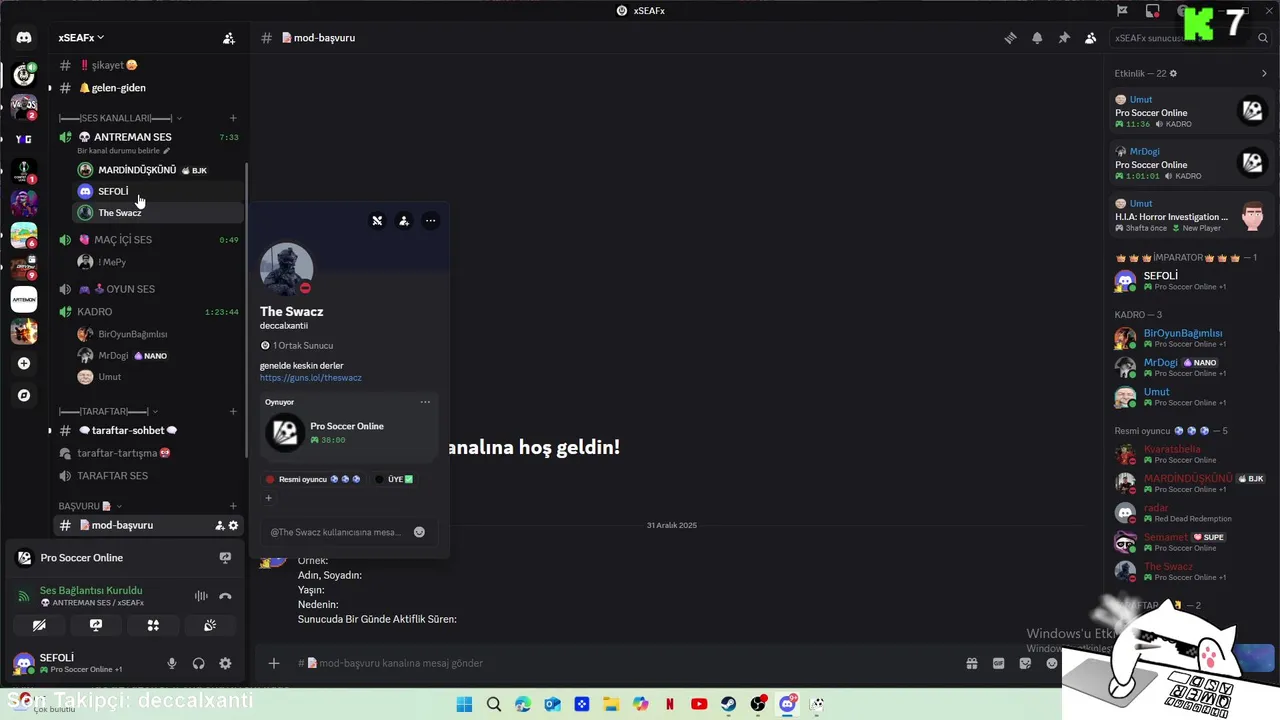This screenshot has height=720, width=1280.
Task: View 1 Ortak Sunucu mutual servers
Action: (x=297, y=345)
